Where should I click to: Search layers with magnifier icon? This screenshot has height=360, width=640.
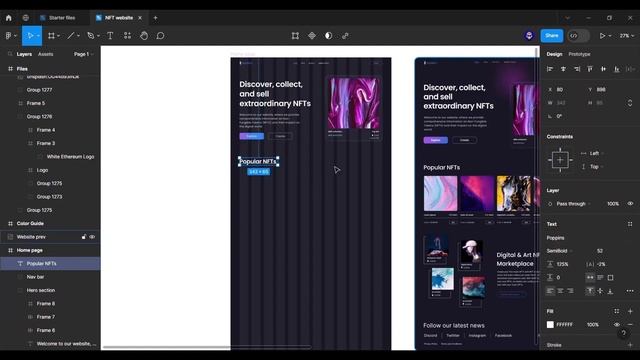pyautogui.click(x=10, y=54)
